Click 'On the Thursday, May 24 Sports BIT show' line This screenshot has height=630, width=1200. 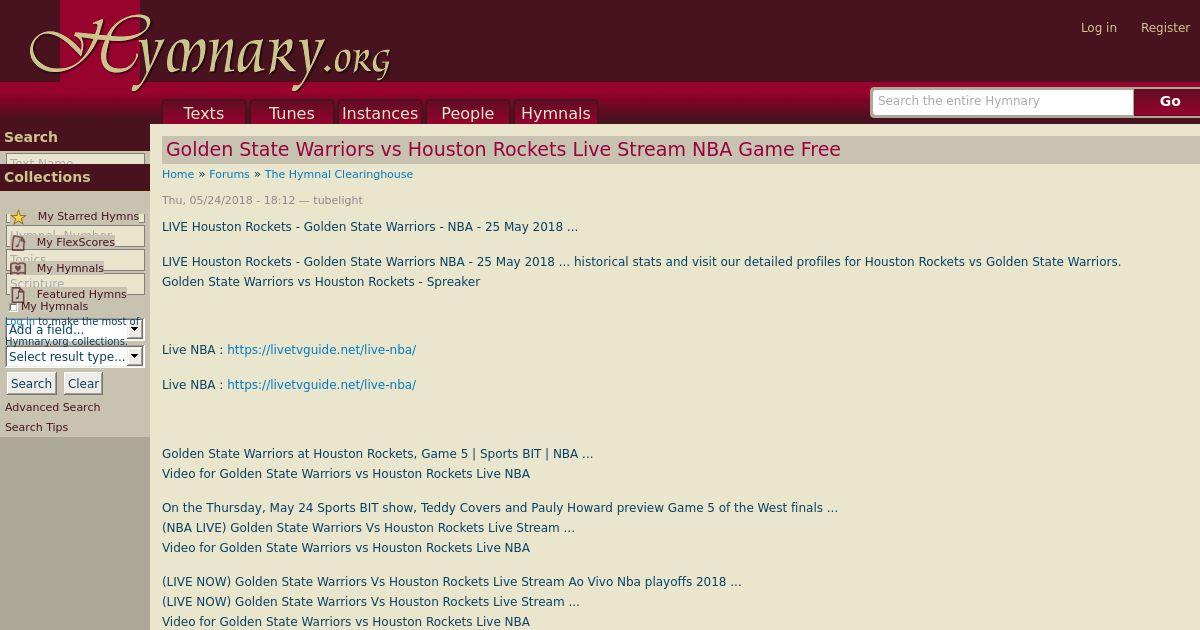500,508
